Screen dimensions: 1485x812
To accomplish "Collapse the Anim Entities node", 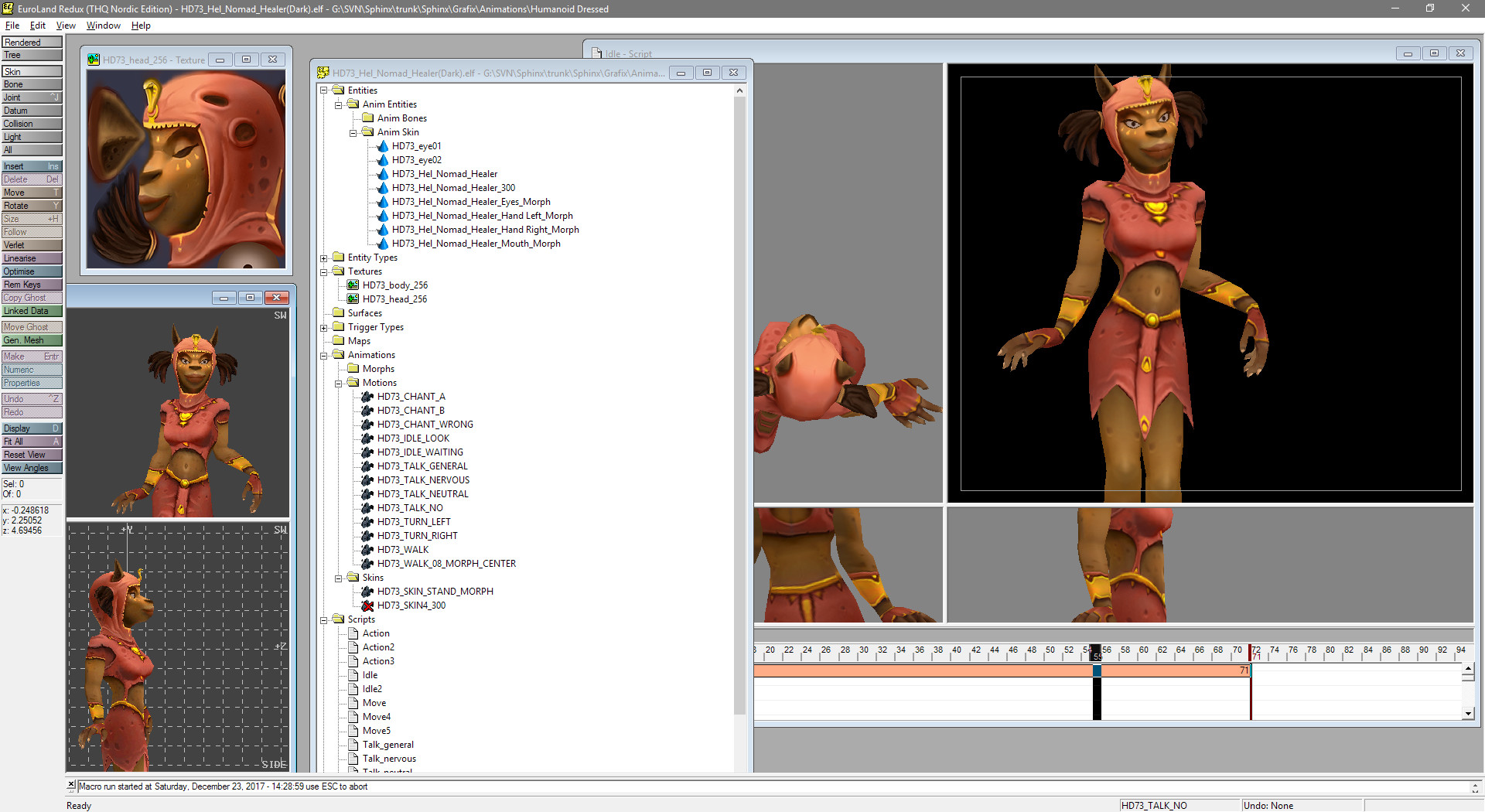I will coord(338,104).
